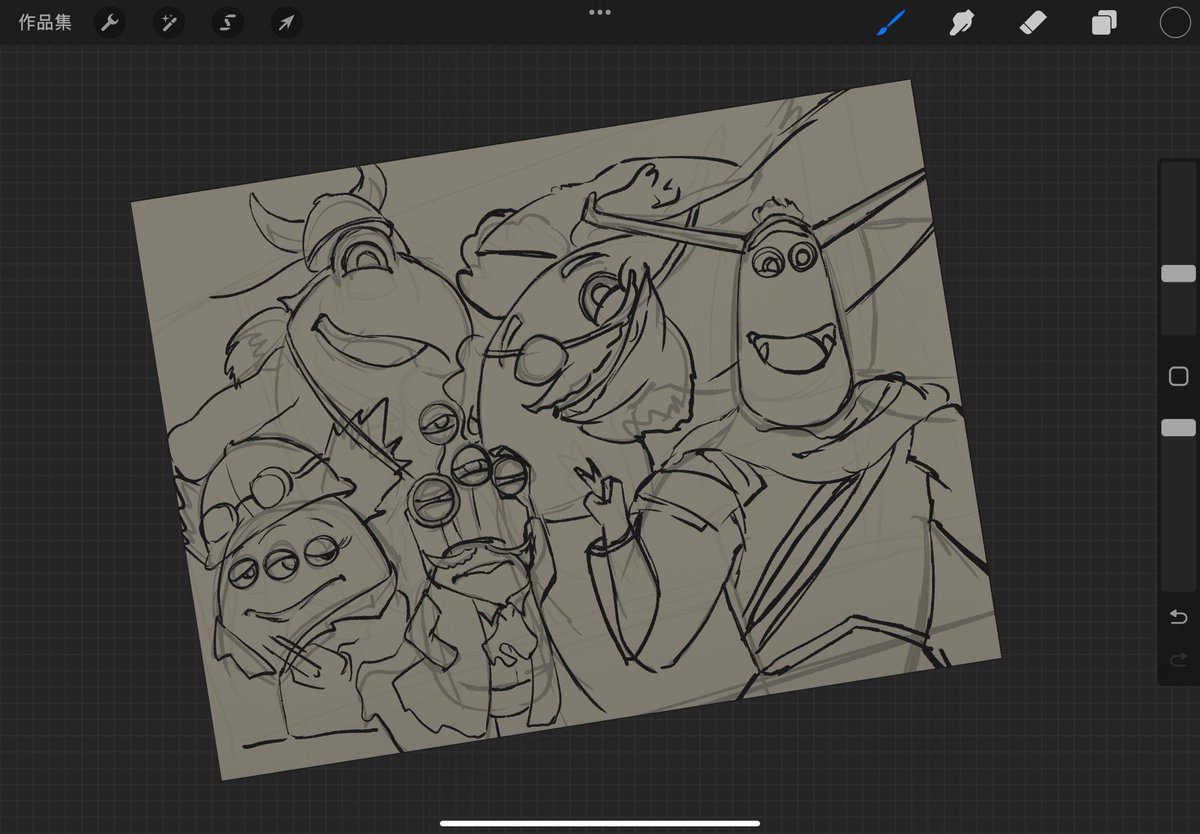
Task: Open the 作品集 gallery
Action: pyautogui.click(x=45, y=22)
